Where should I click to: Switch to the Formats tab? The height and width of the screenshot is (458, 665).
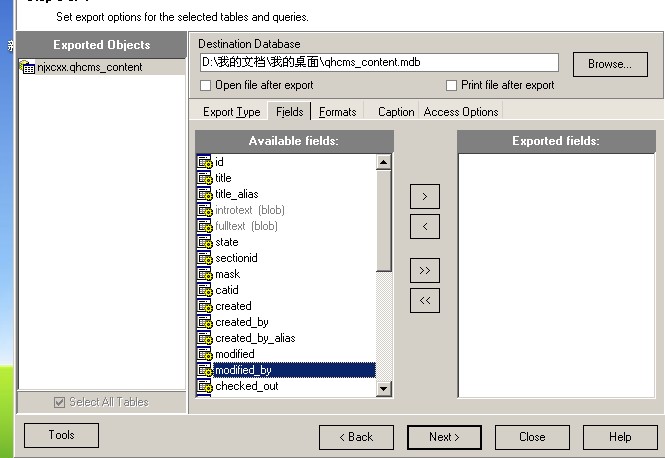(337, 112)
